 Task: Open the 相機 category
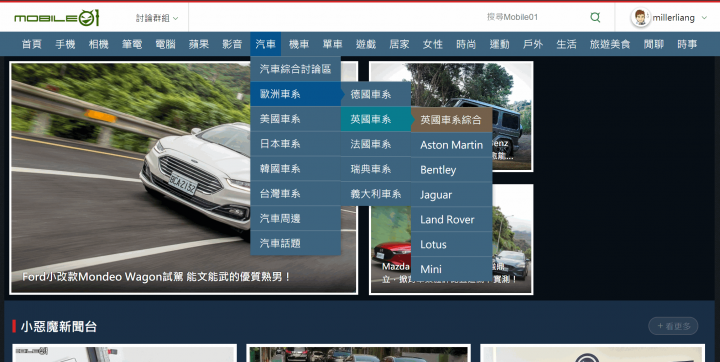click(x=99, y=44)
